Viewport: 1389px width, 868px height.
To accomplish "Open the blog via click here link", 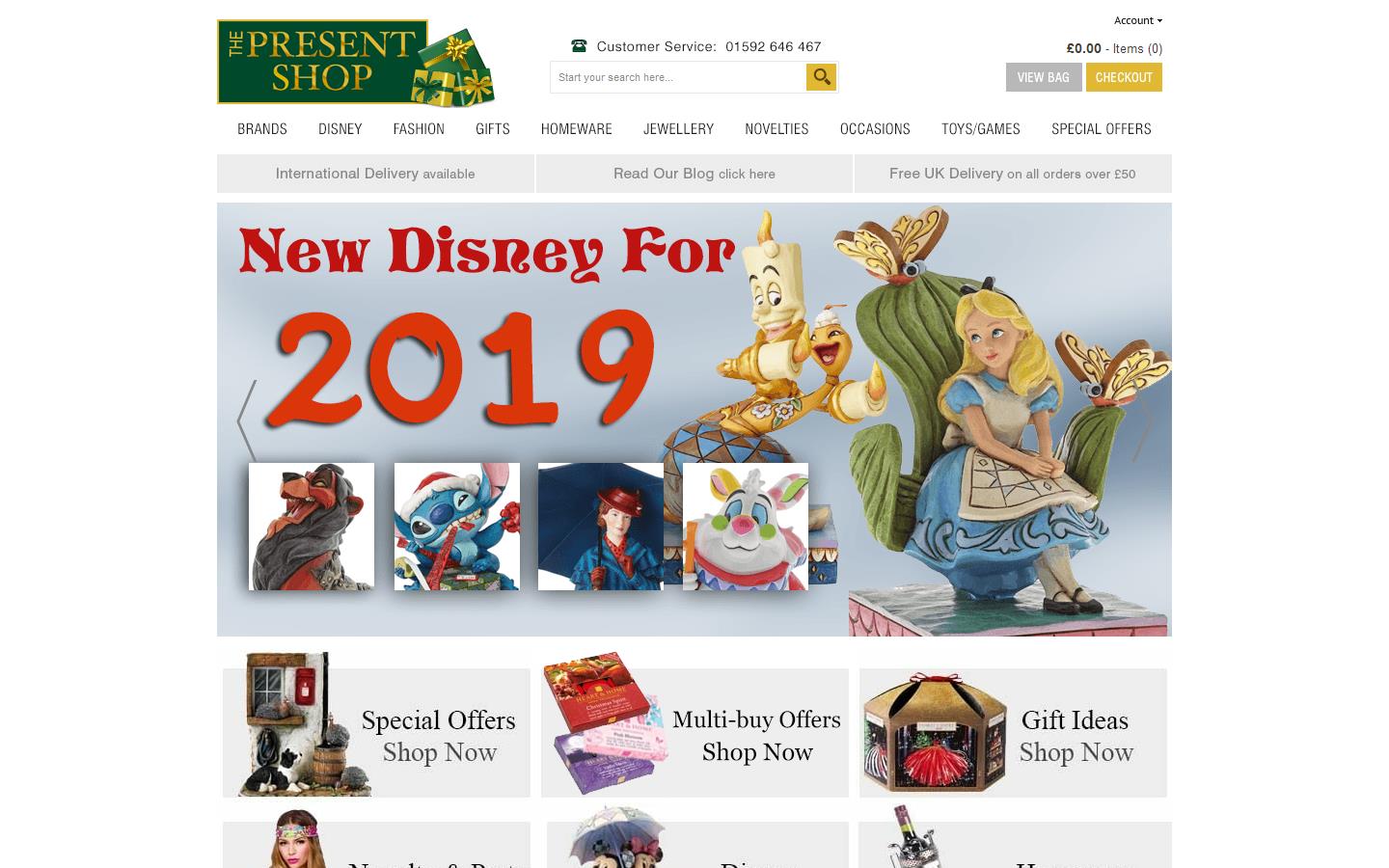I will (748, 175).
